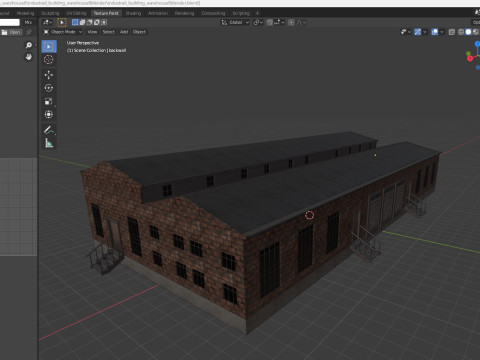
Task: Open the View menu in viewport header
Action: [92, 32]
